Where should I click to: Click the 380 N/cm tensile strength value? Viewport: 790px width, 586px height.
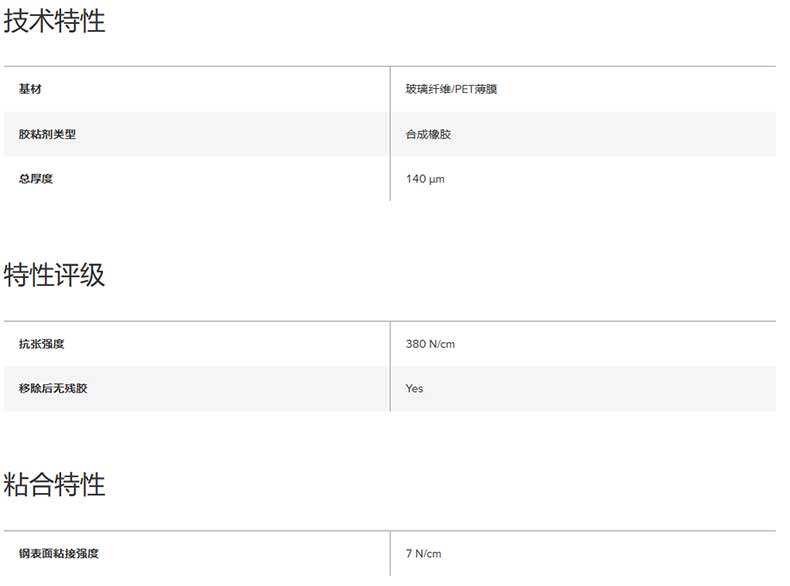coord(431,344)
